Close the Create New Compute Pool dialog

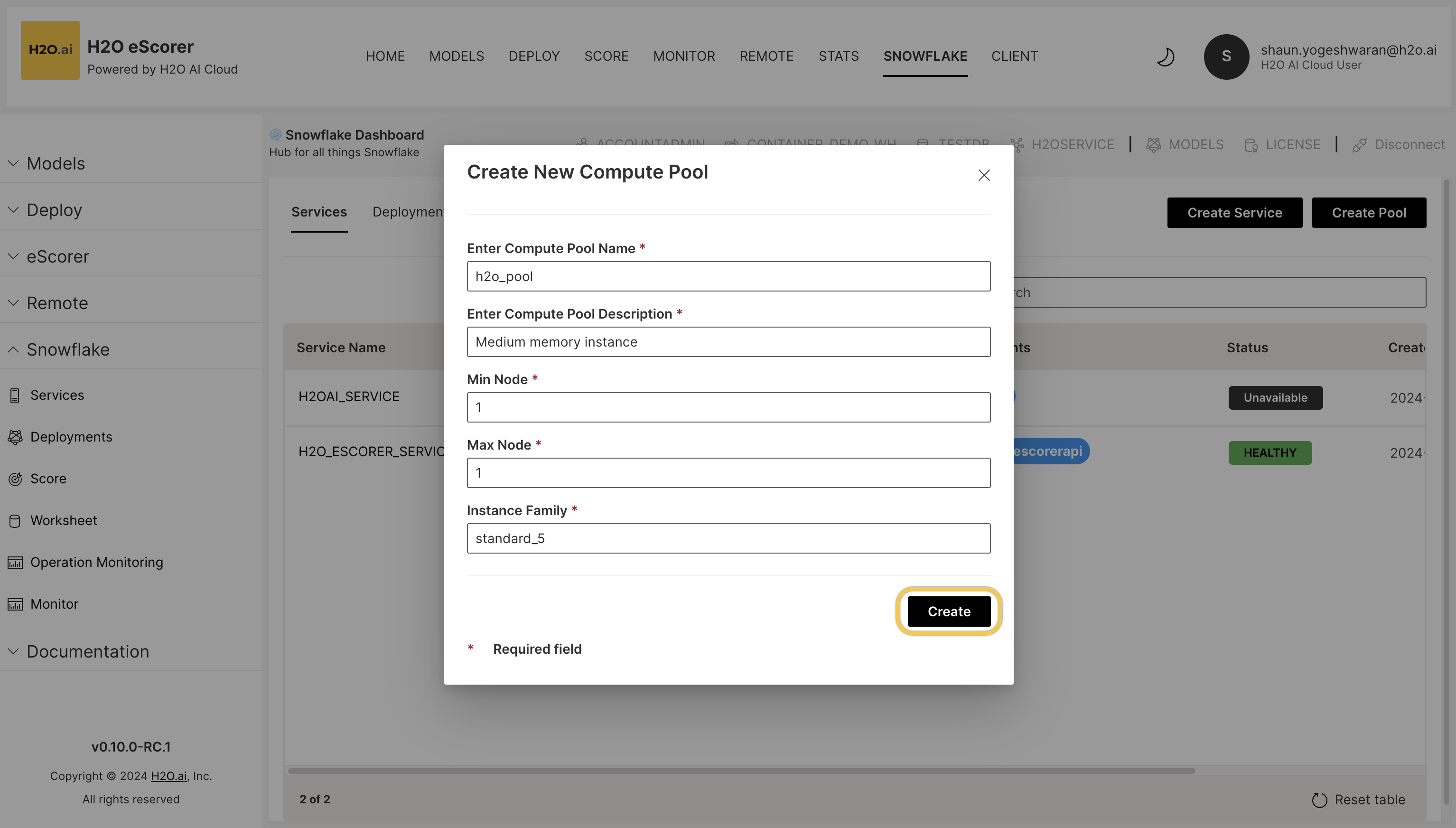[x=984, y=175]
